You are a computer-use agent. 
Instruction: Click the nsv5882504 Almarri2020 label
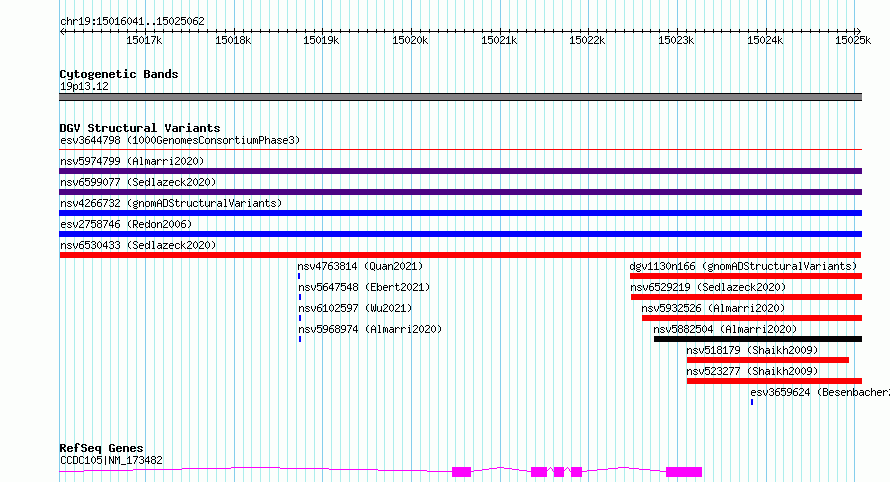[725, 329]
